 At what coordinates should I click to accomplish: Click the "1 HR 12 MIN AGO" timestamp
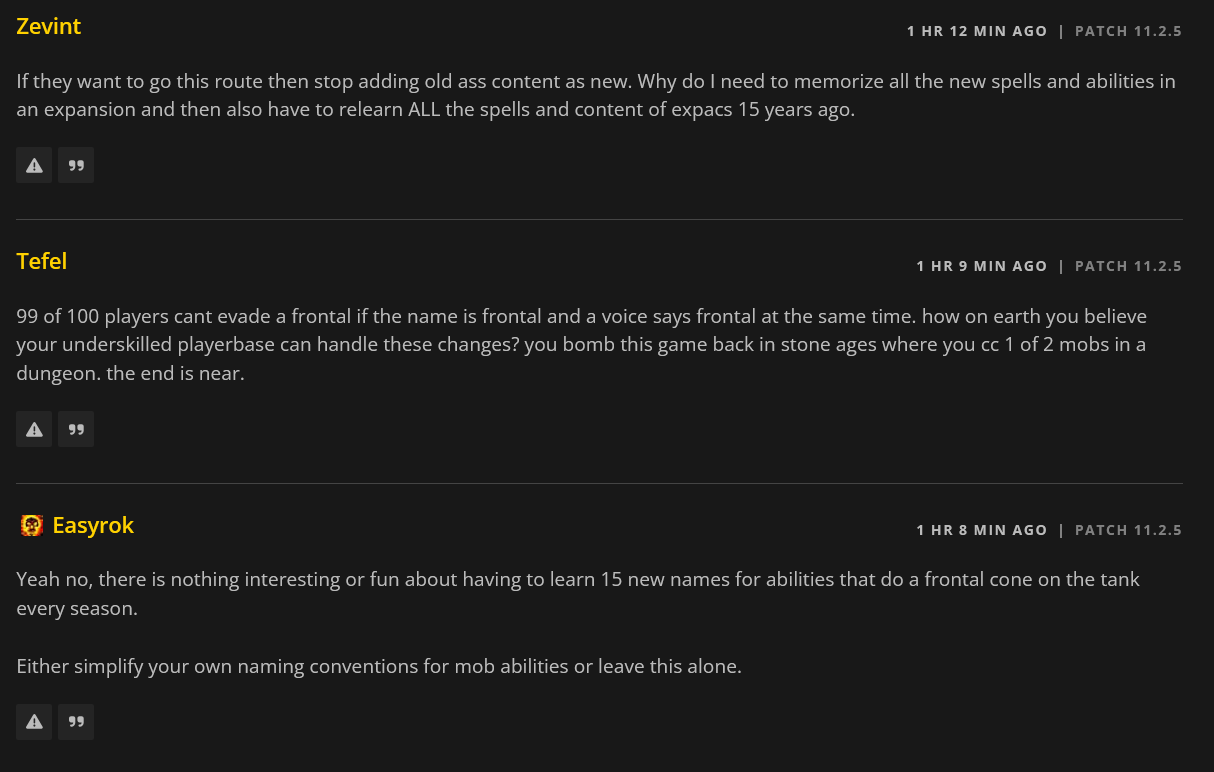click(977, 31)
